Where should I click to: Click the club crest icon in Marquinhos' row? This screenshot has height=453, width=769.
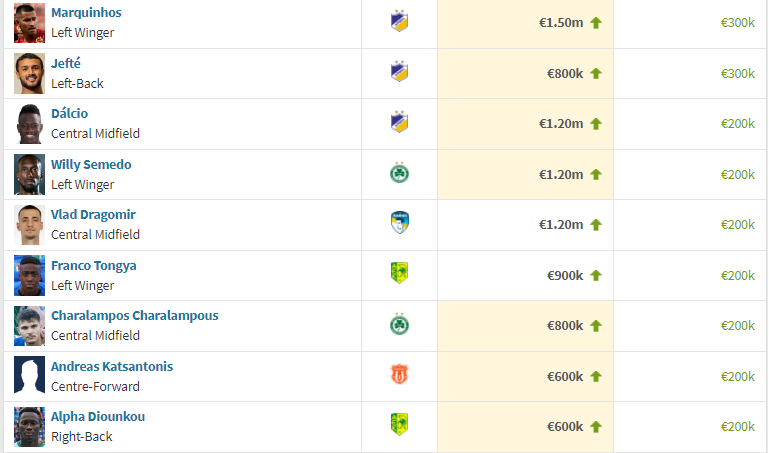tap(399, 22)
